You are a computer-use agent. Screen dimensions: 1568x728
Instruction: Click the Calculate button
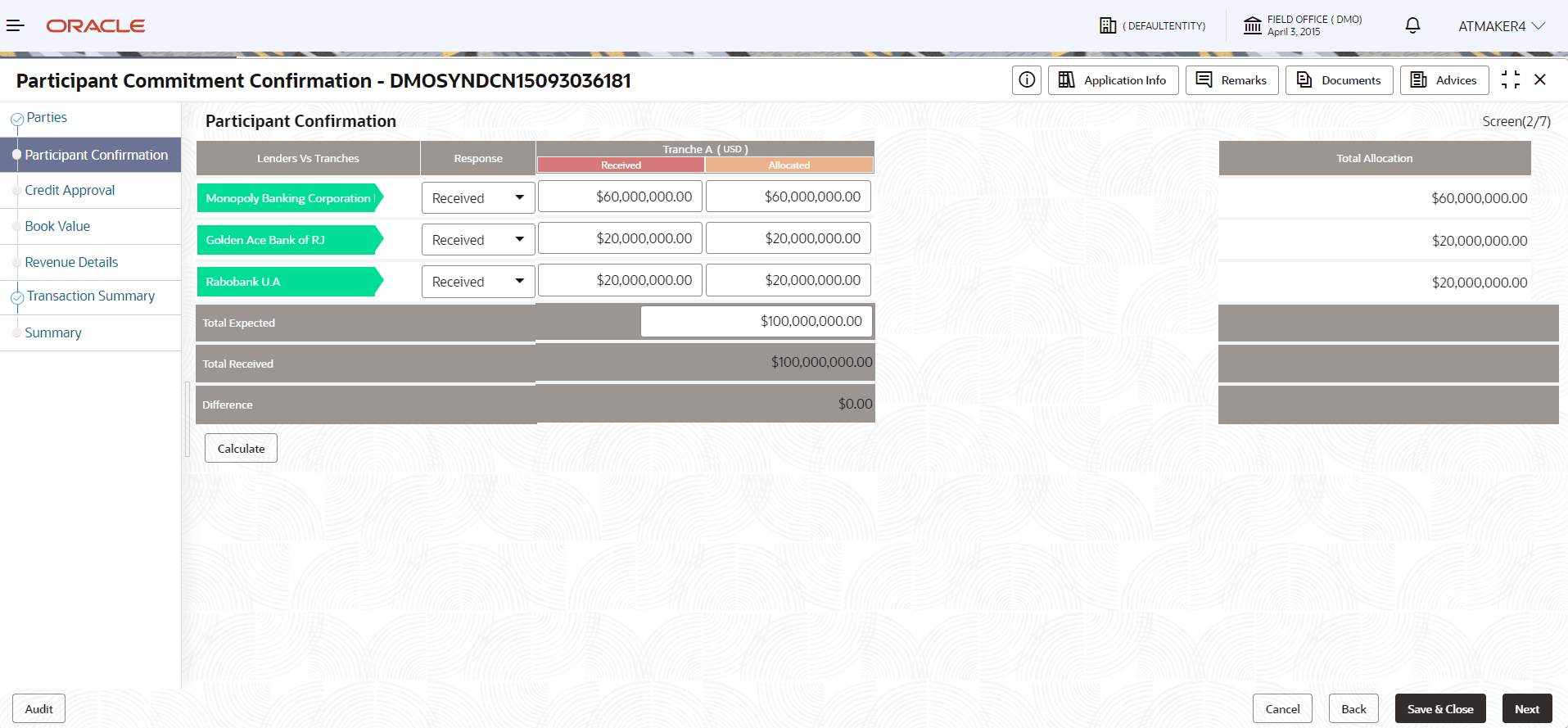241,448
